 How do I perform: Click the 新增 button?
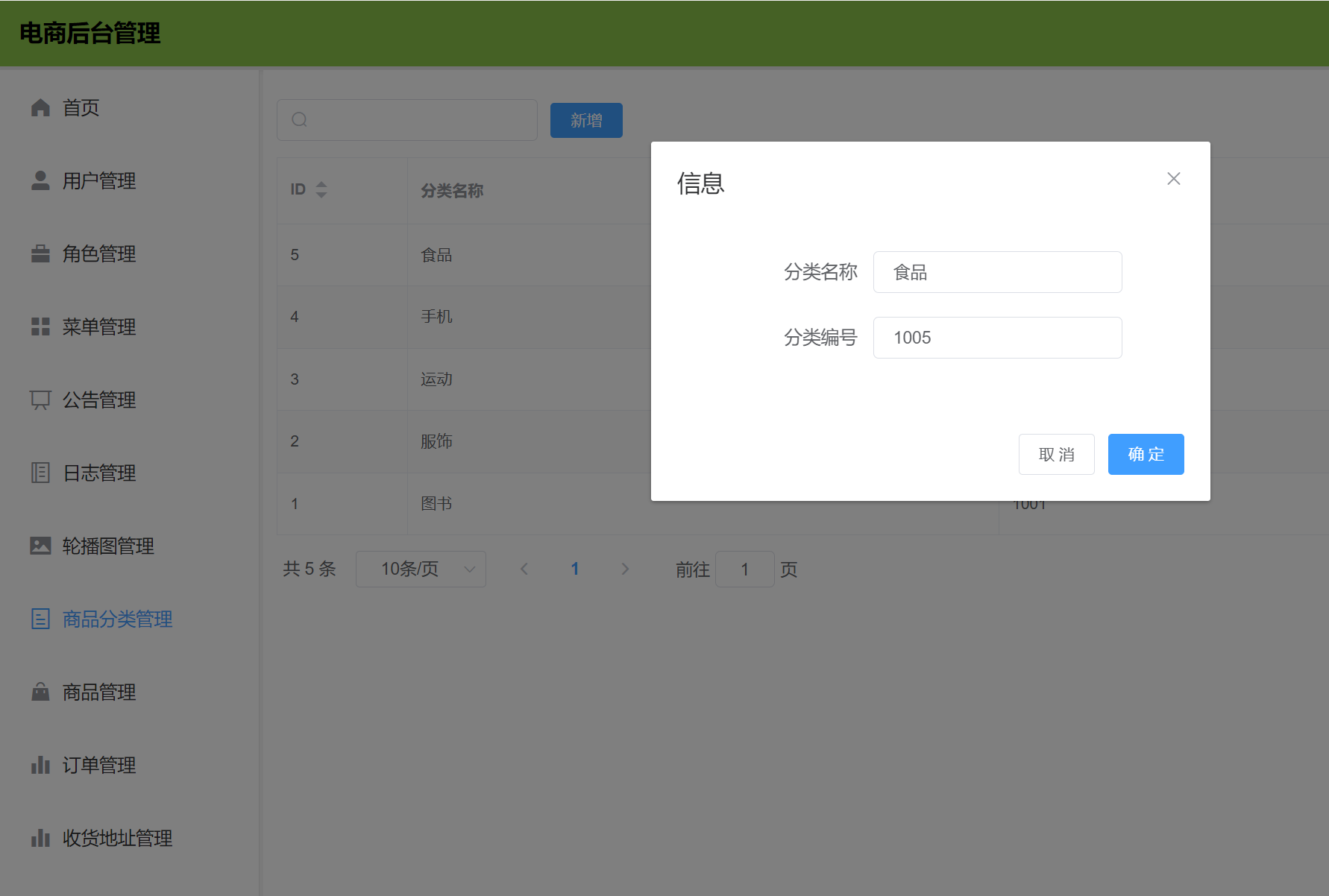coord(586,120)
